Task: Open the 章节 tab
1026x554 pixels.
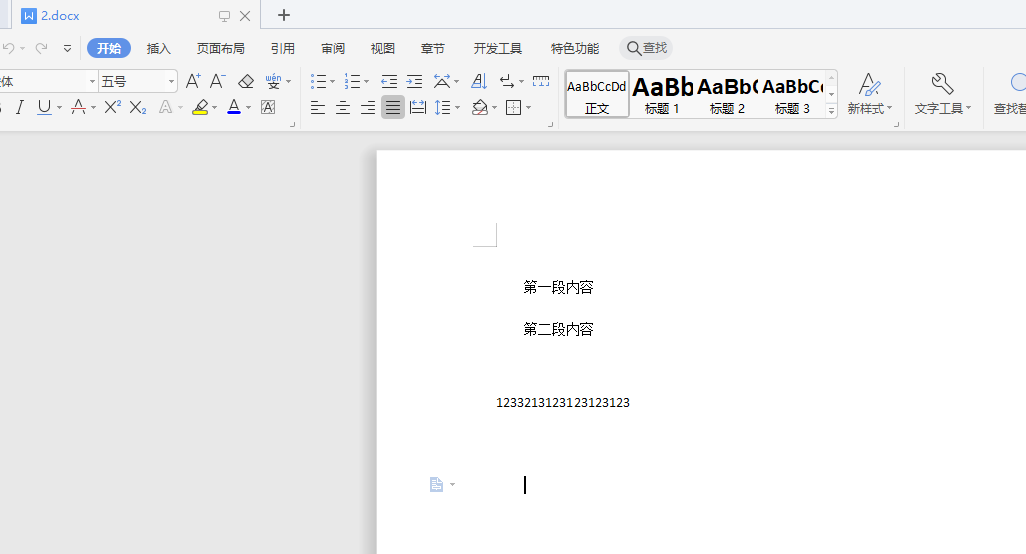Action: 433,48
